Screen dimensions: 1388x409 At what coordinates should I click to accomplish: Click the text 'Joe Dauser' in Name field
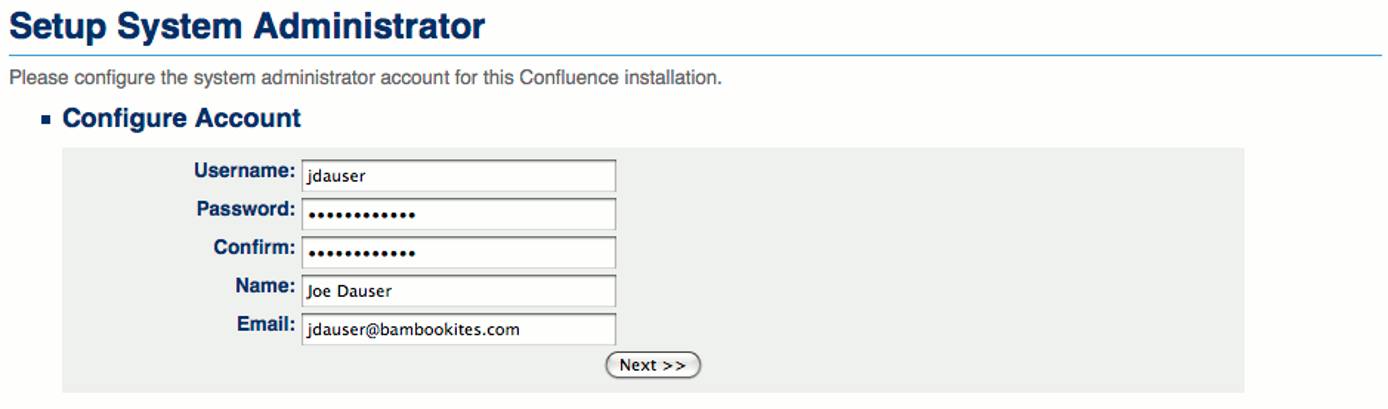[x=349, y=291]
